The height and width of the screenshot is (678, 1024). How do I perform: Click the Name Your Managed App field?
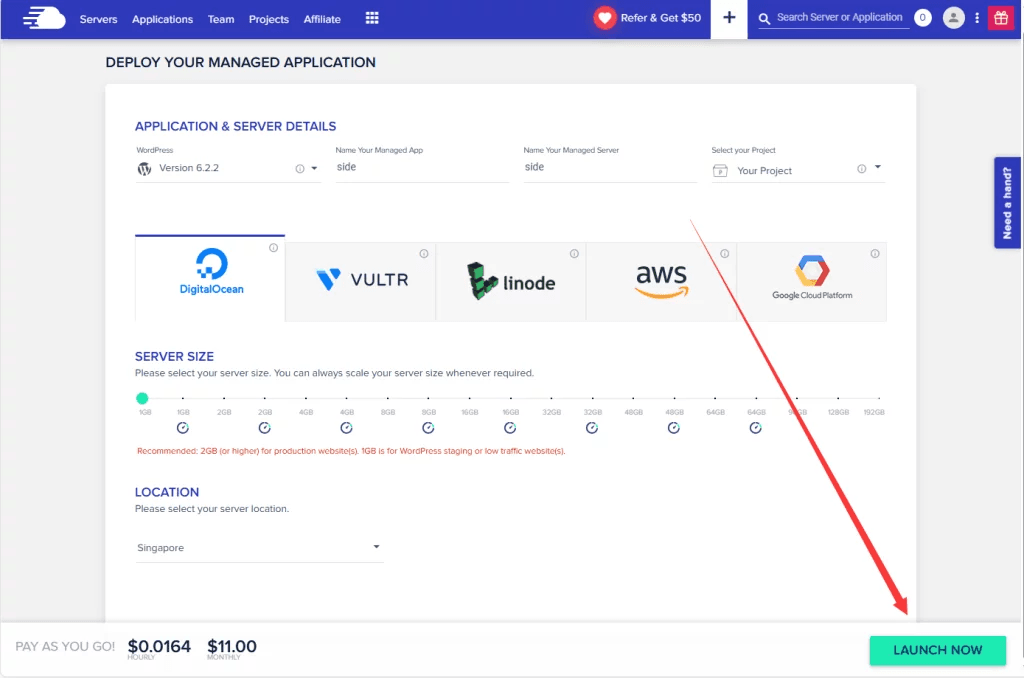(x=422, y=167)
